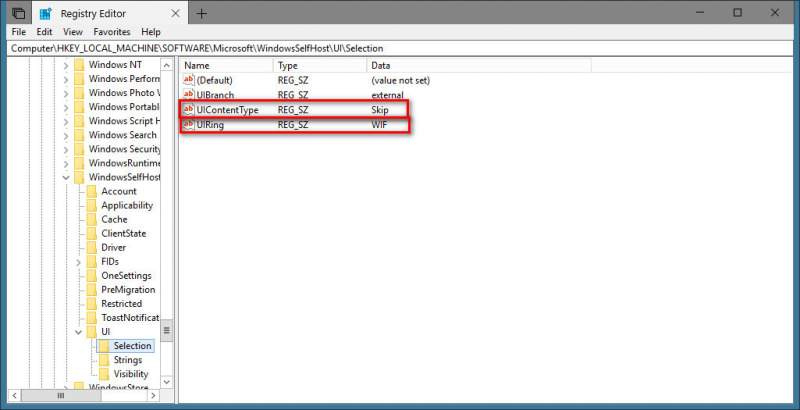Viewport: 800px width, 410px height.
Task: Select the PreMigration key
Action: 128,289
